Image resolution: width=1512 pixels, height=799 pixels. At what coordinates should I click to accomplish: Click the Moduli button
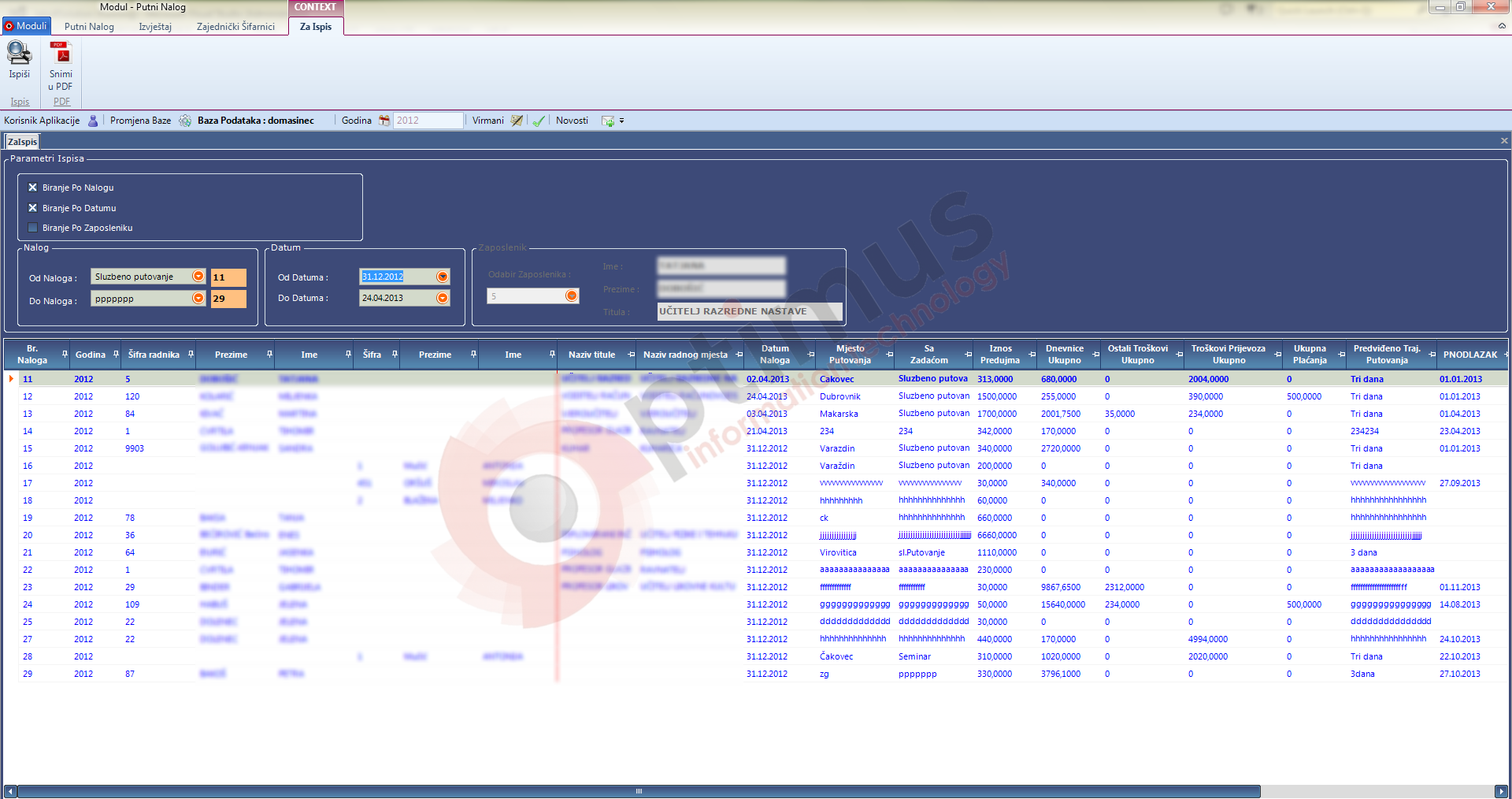(27, 26)
